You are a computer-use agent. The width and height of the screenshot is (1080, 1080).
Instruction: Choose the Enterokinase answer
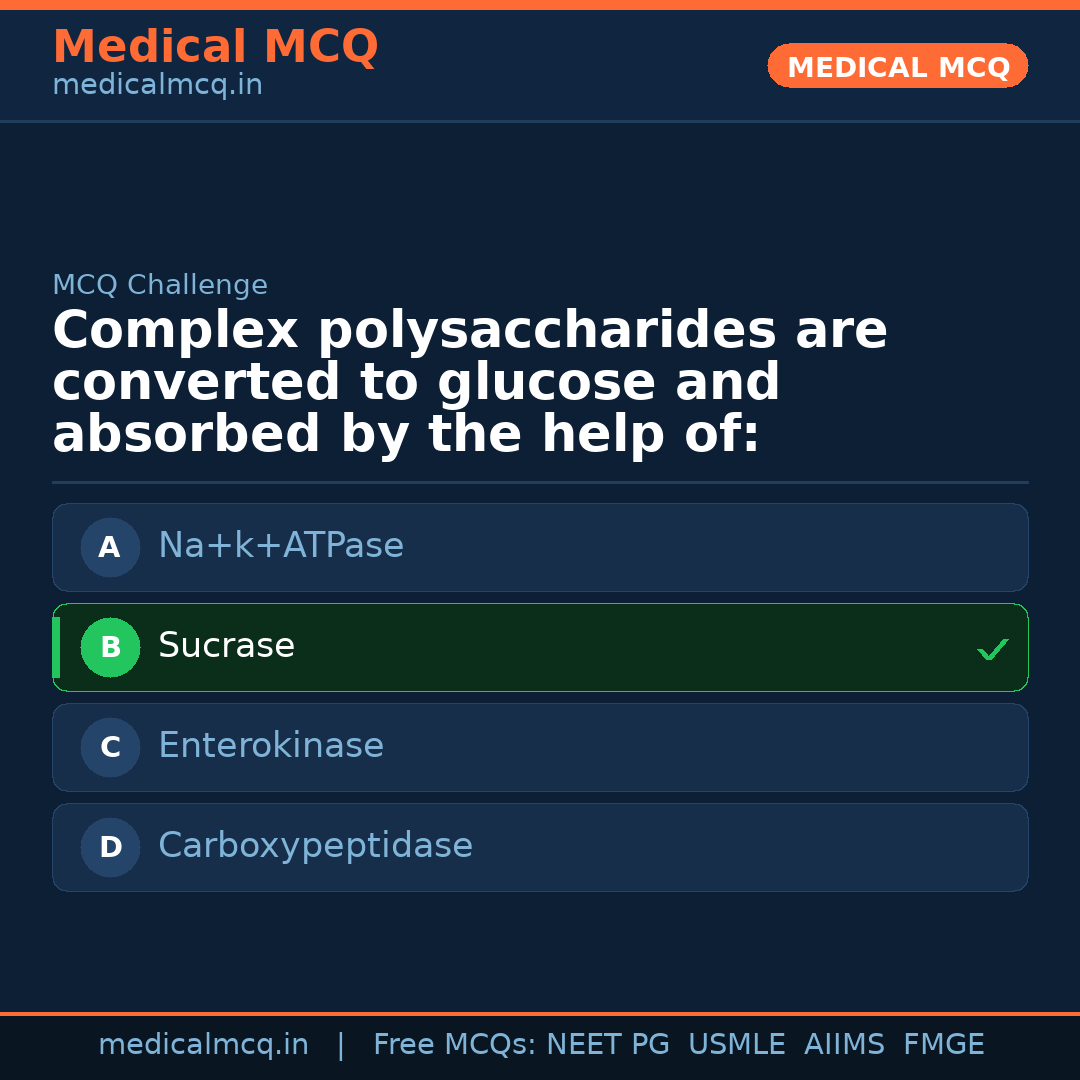pyautogui.click(x=271, y=746)
